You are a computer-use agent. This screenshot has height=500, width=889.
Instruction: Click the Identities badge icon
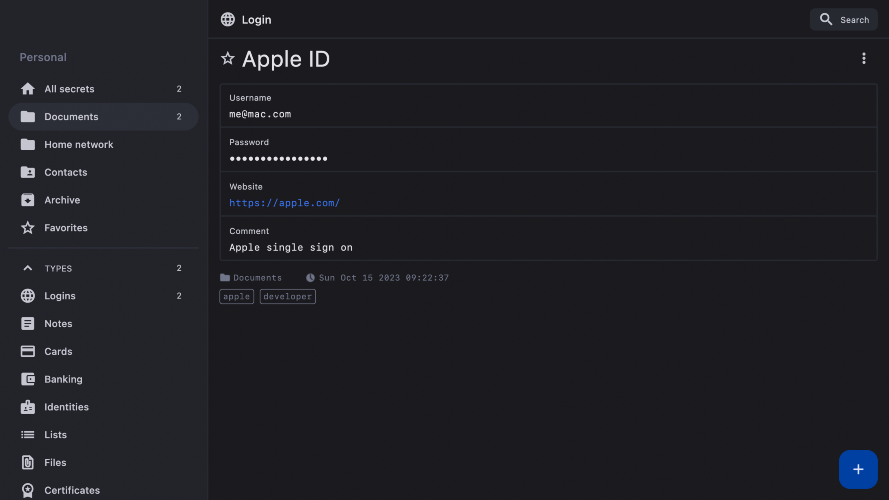click(27, 407)
